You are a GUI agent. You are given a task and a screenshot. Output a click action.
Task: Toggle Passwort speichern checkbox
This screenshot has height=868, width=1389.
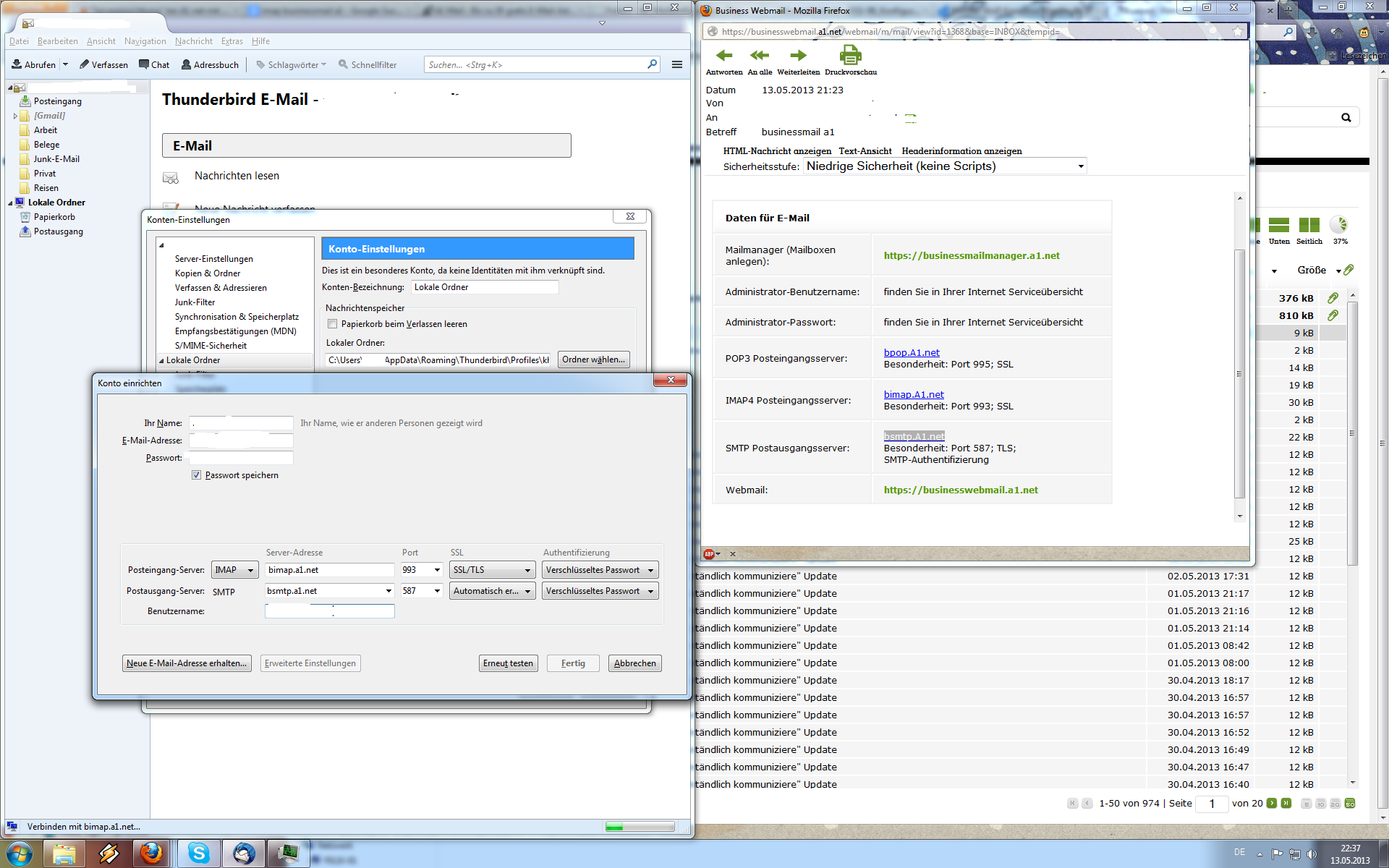[196, 475]
